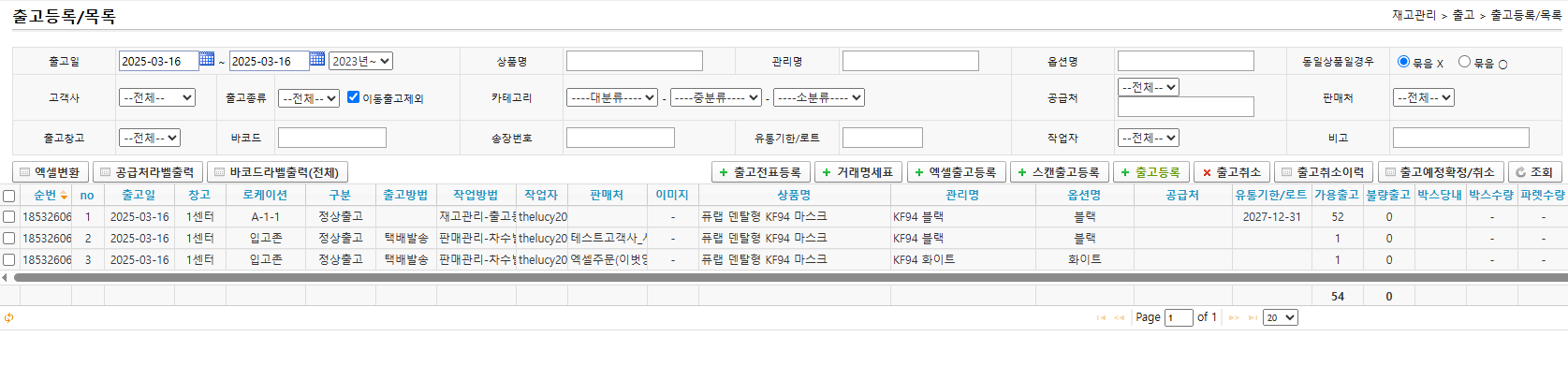Click the A-1-1 location cell
The image size is (1568, 366).
tap(265, 216)
